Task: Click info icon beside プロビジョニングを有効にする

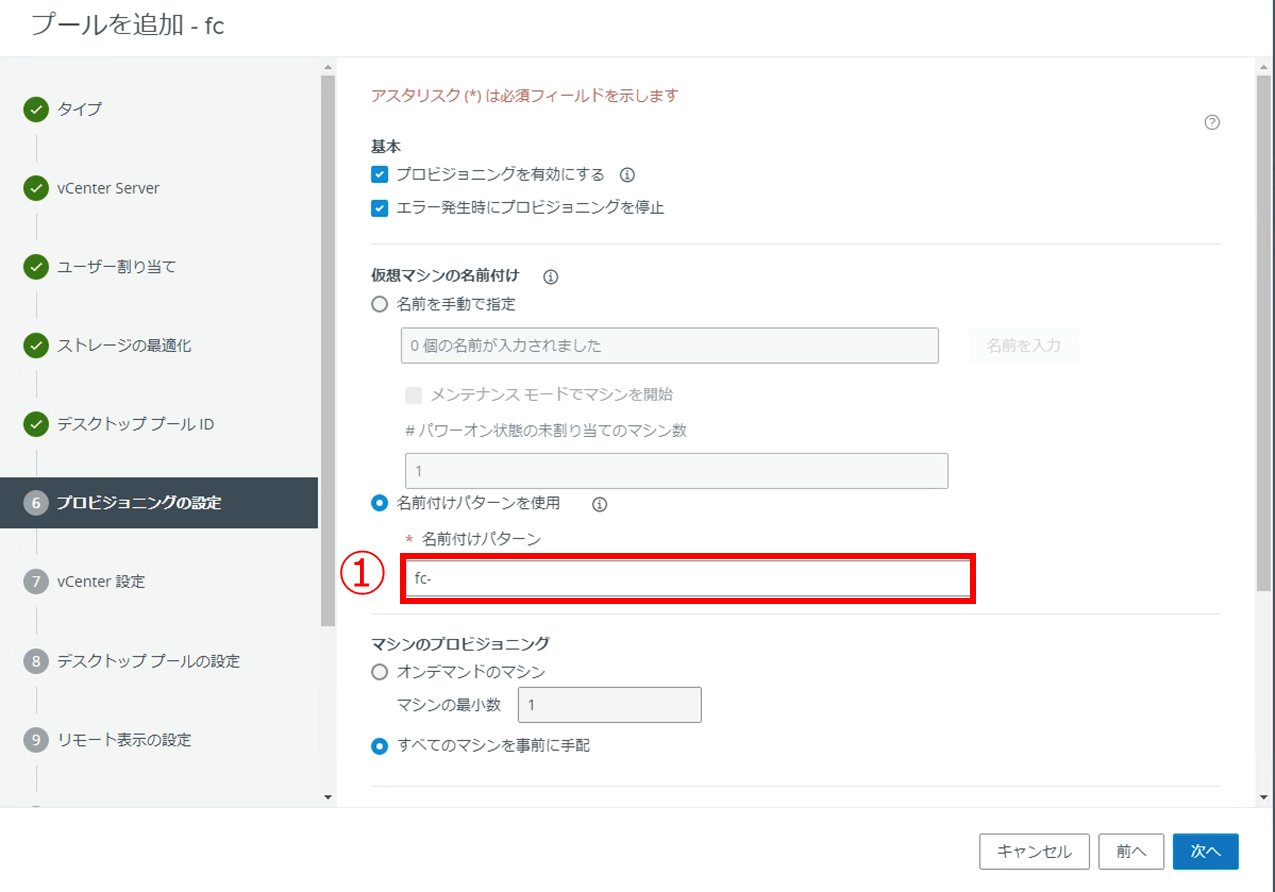Action: coord(627,175)
